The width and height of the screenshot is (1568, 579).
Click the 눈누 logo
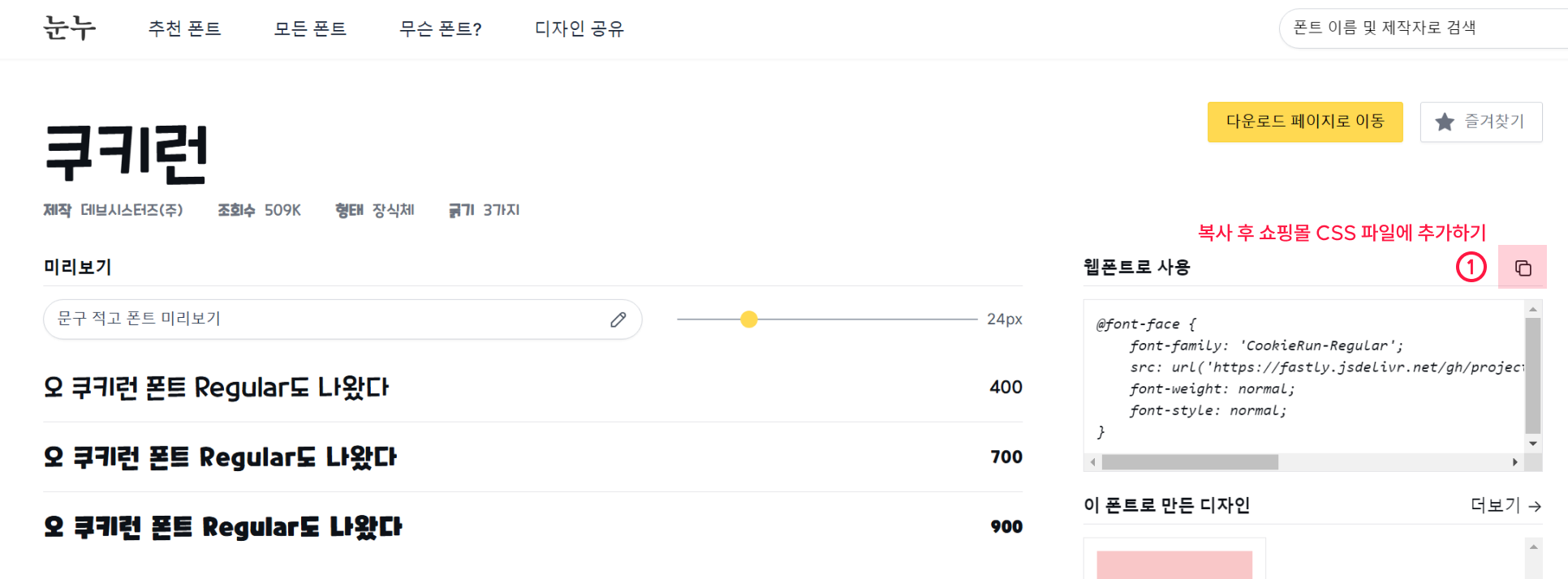point(69,28)
